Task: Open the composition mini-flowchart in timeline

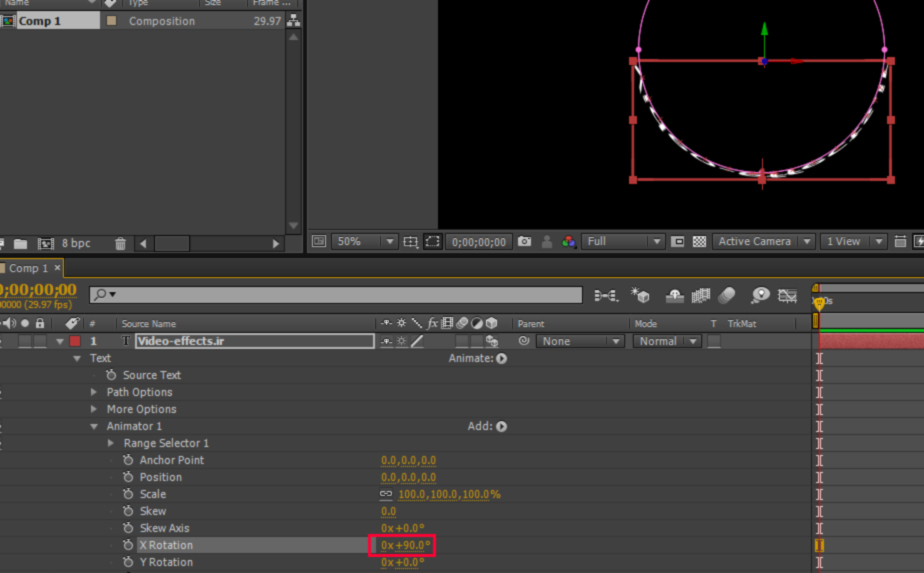Action: (606, 295)
